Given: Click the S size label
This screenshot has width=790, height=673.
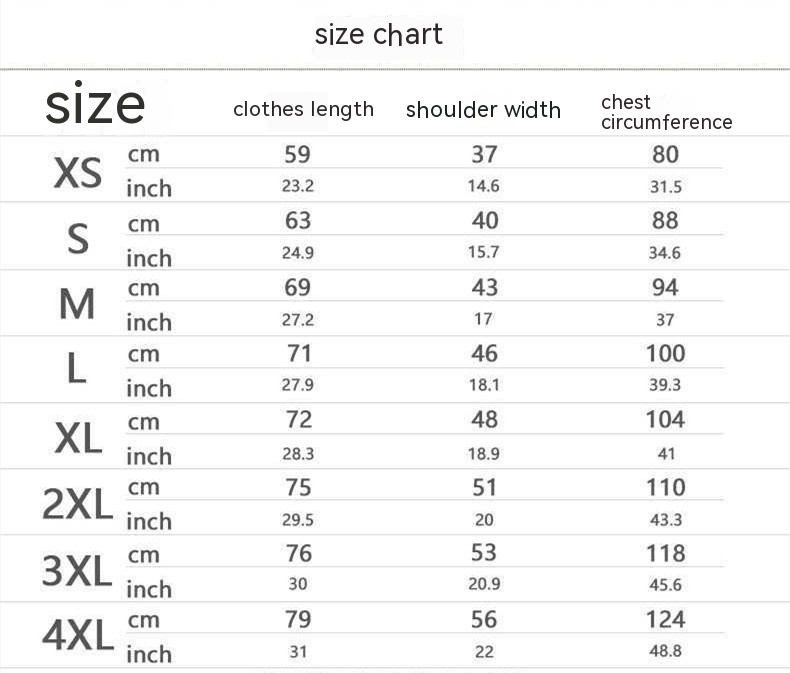Looking at the screenshot, I should (77, 239).
